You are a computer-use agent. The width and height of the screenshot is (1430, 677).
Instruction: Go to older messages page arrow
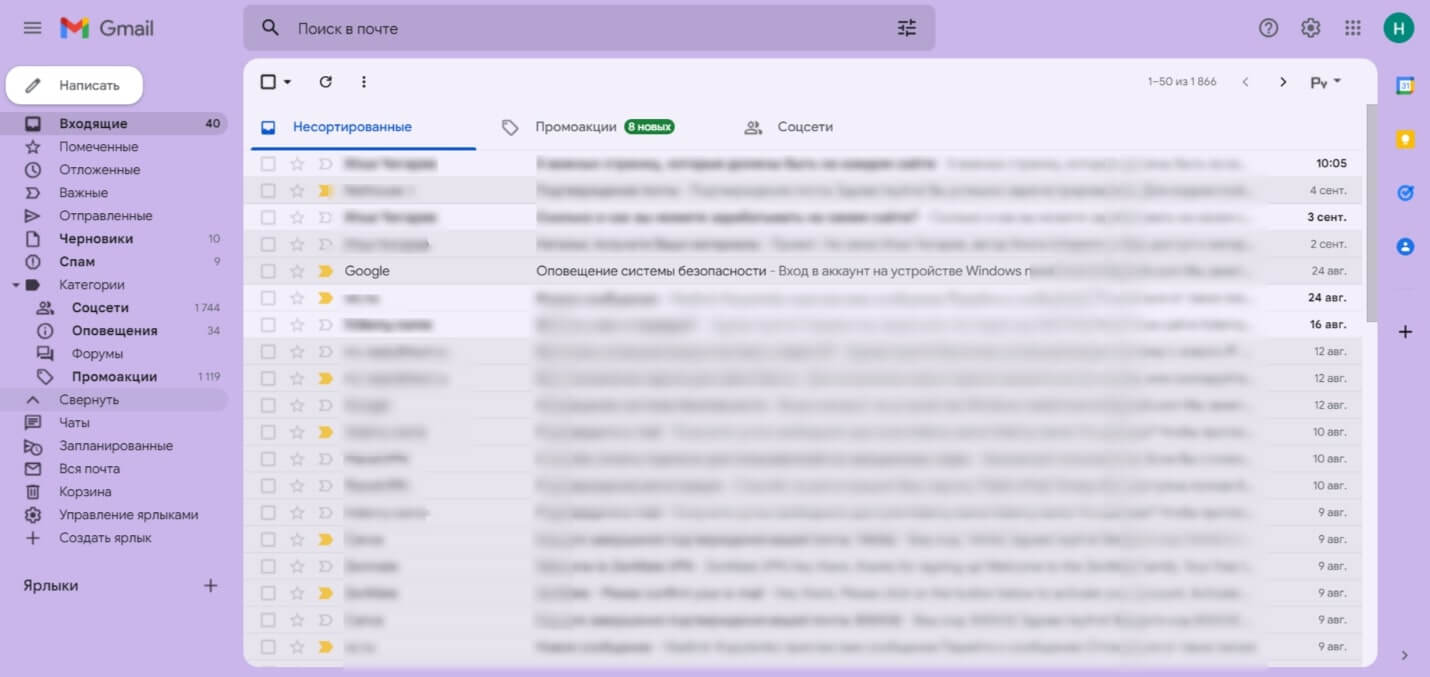tap(1283, 82)
